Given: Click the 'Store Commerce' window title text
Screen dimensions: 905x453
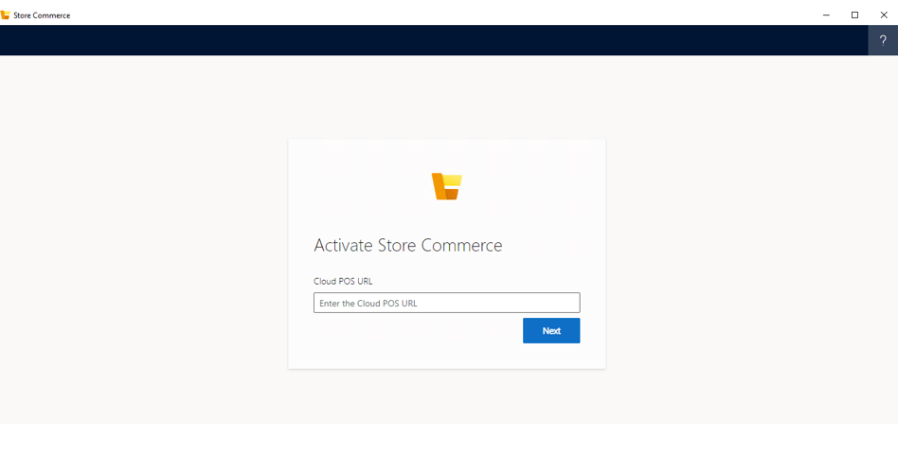Looking at the screenshot, I should (42, 16).
